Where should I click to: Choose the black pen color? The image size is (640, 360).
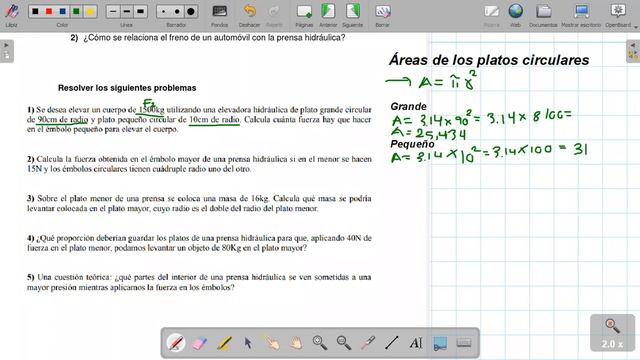coord(36,11)
